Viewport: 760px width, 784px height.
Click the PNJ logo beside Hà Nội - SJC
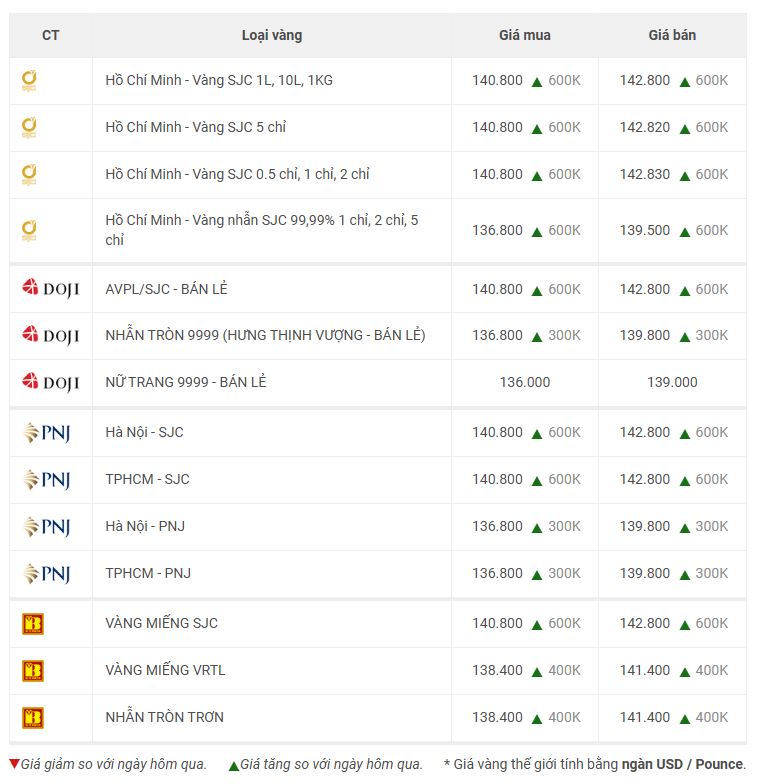click(47, 433)
